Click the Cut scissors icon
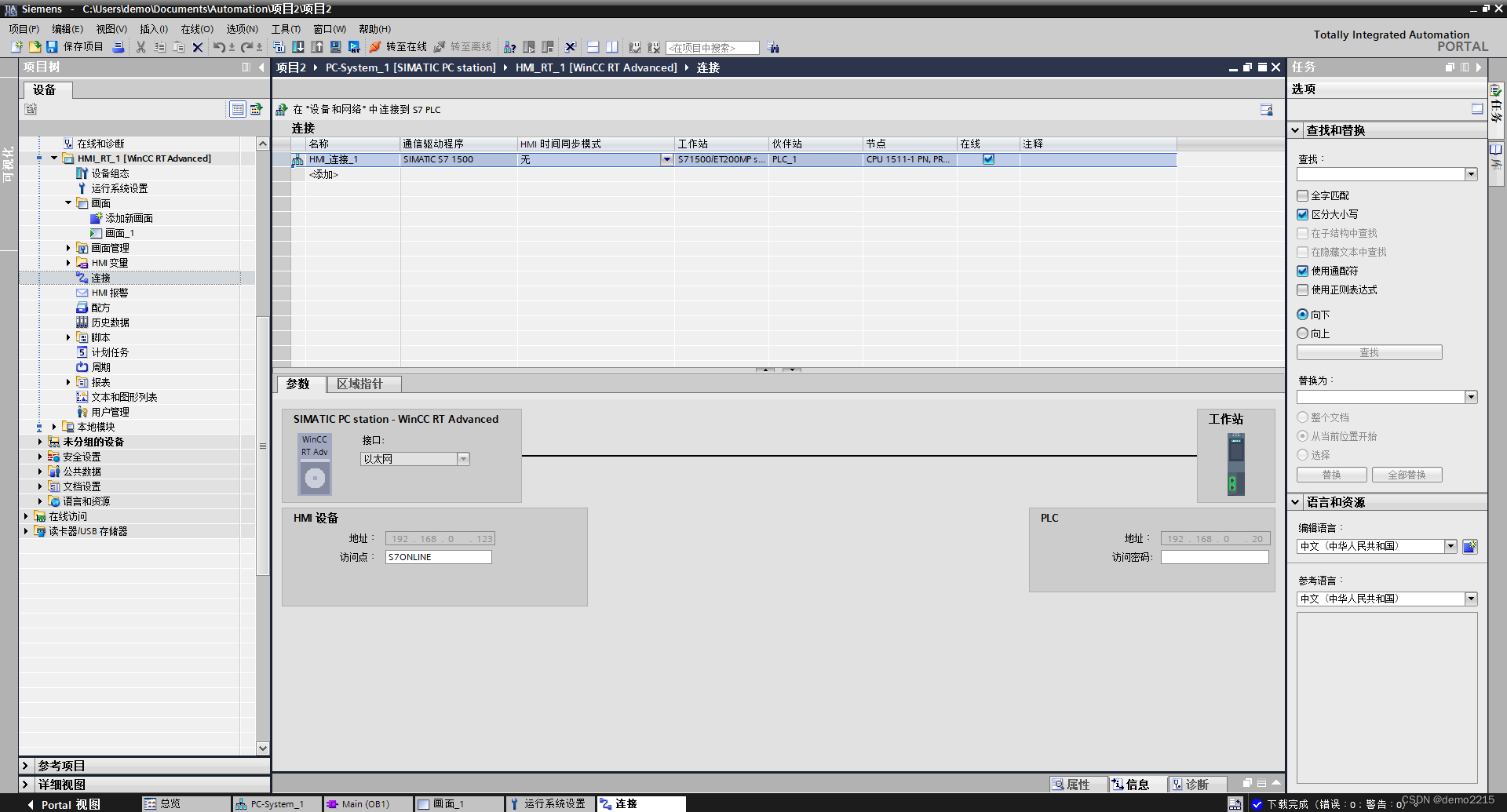1507x812 pixels. pos(141,47)
